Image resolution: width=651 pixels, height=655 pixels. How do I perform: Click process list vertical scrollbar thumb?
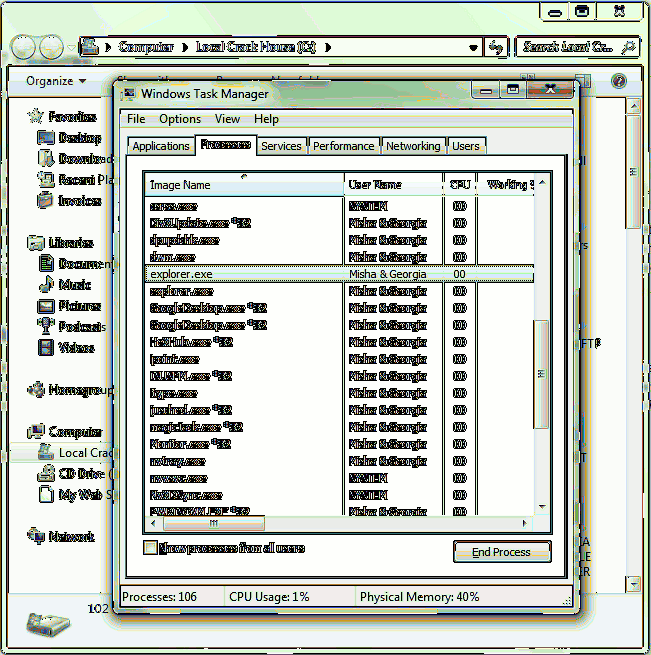[x=542, y=374]
